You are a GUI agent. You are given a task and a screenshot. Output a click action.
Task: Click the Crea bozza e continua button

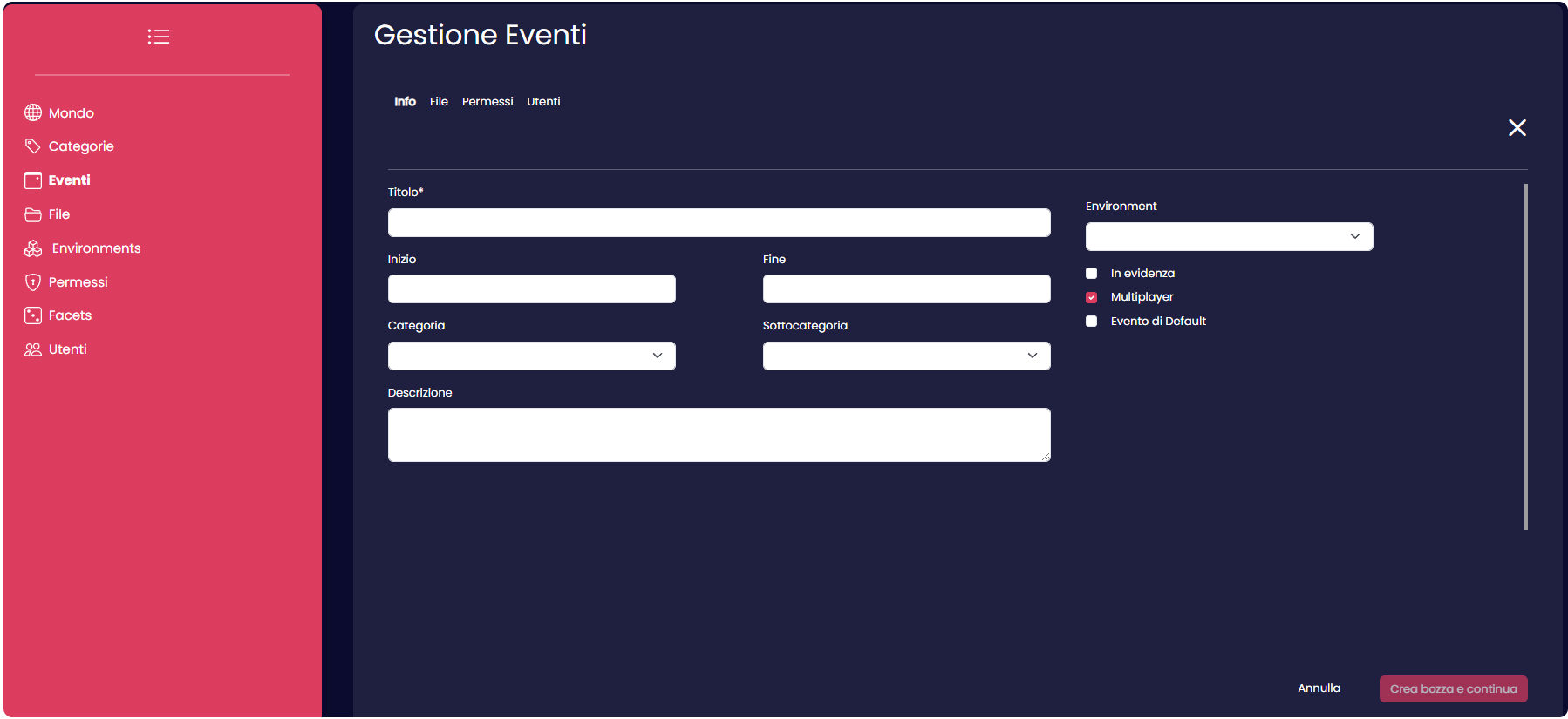(x=1453, y=688)
